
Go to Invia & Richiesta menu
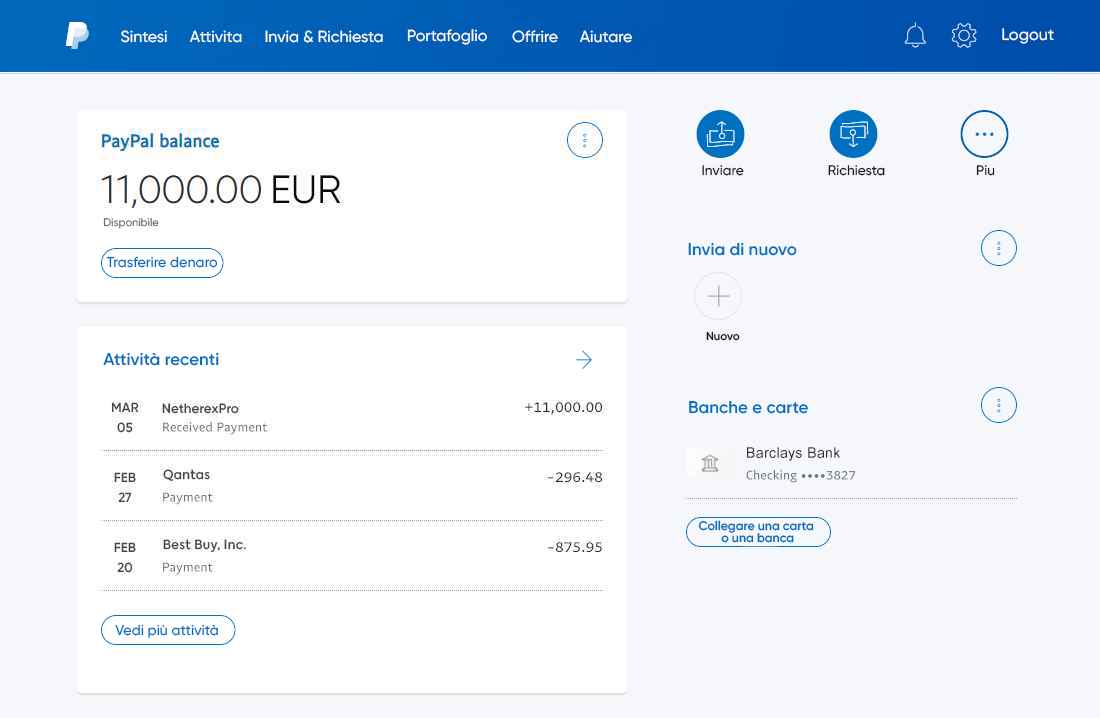(x=323, y=37)
